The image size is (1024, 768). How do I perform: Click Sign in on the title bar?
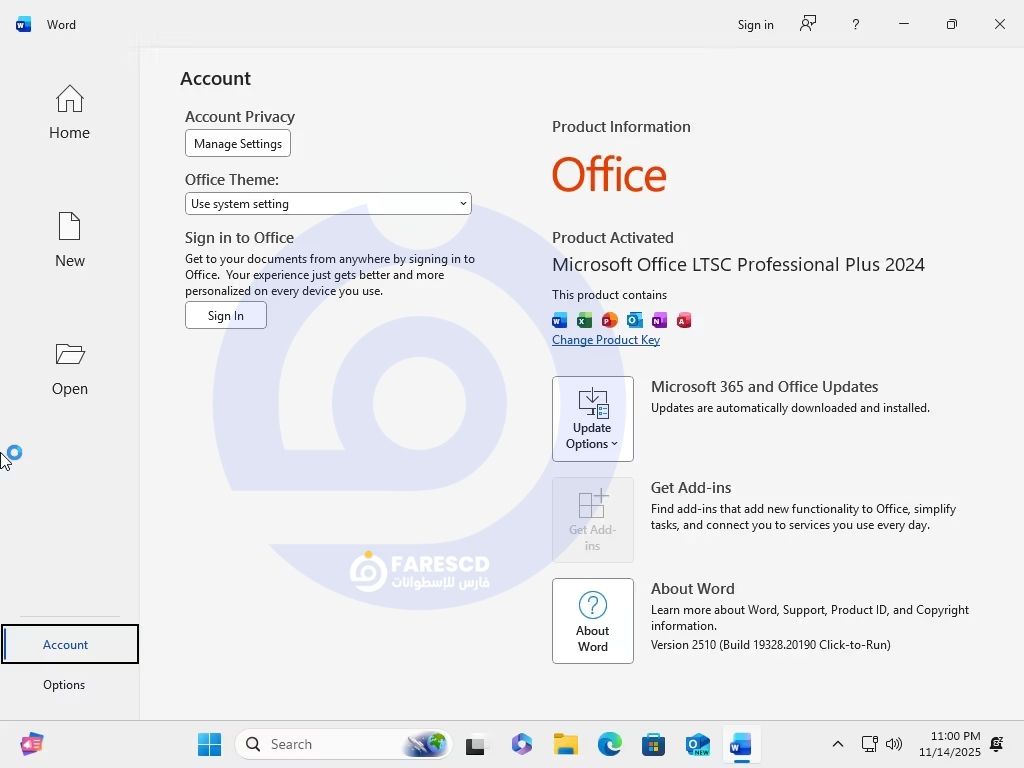[755, 24]
